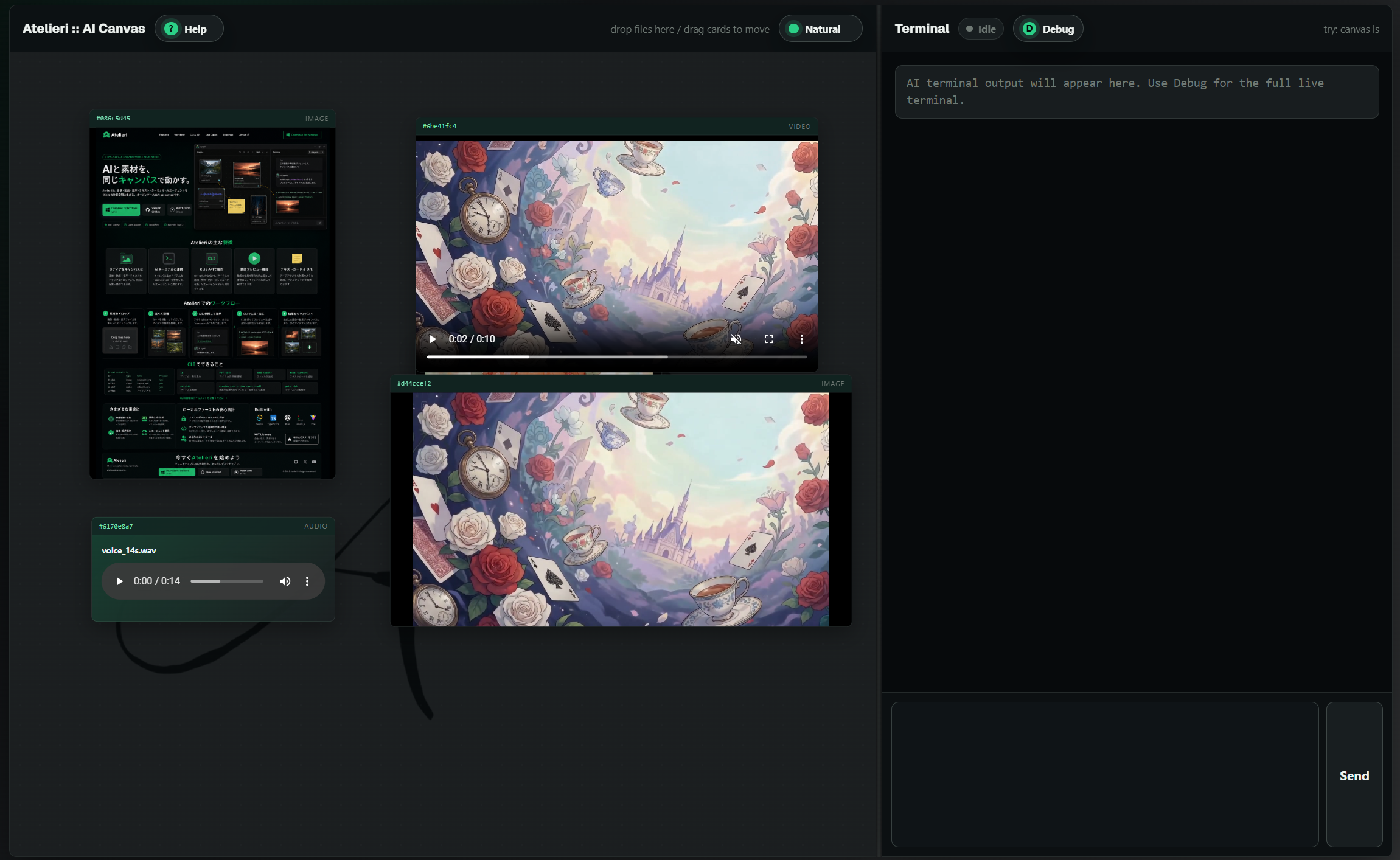Image resolution: width=1400 pixels, height=860 pixels.
Task: Open the Wonderland roses image in #d44ccef2
Action: click(x=621, y=509)
